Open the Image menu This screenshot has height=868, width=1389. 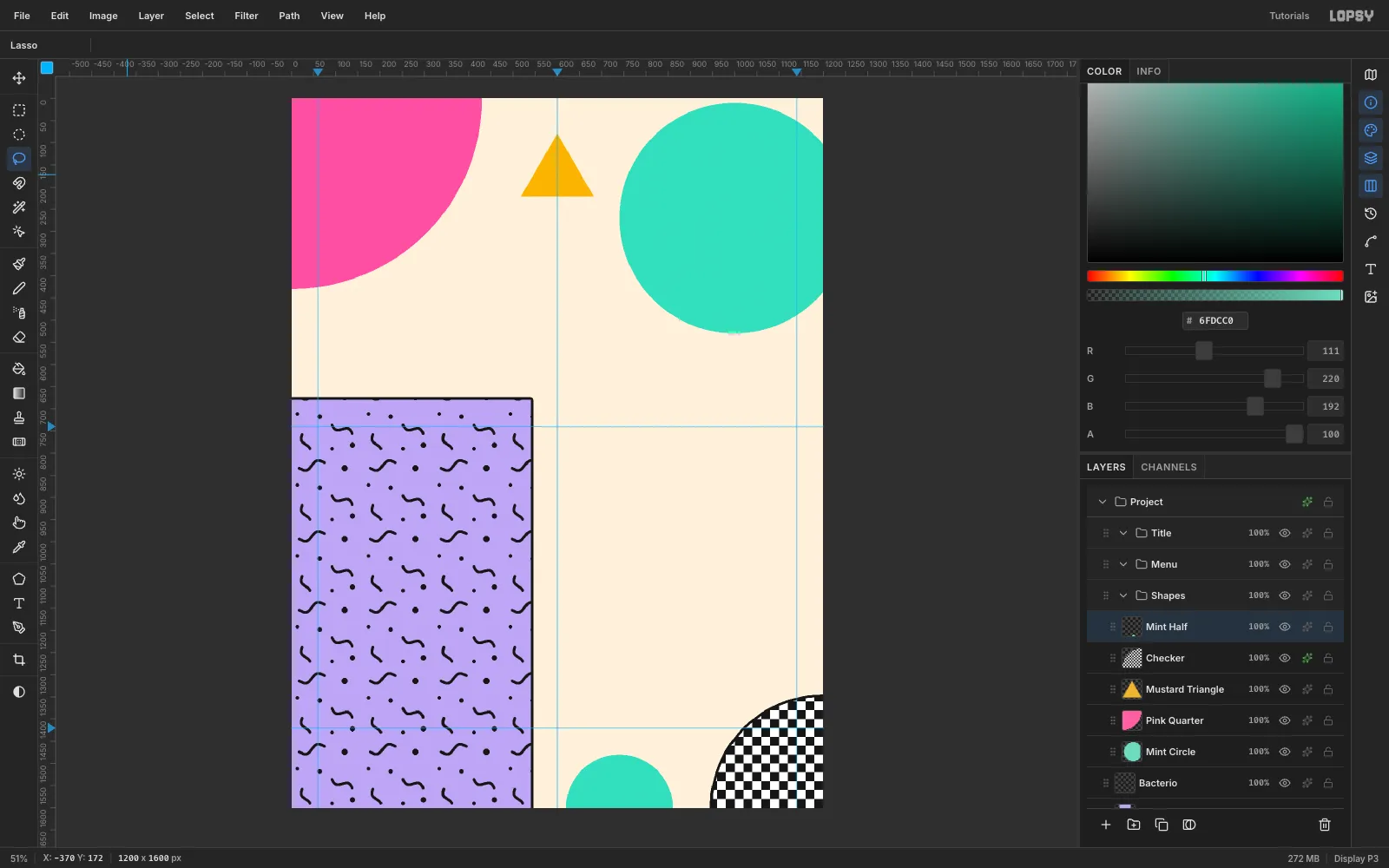103,16
